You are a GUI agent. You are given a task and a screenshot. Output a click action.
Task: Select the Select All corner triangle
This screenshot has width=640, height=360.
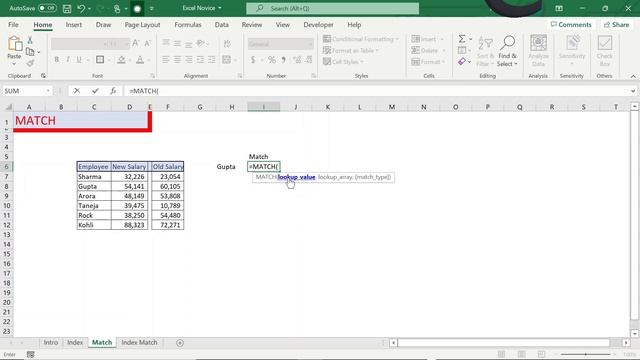pyautogui.click(x=8, y=107)
